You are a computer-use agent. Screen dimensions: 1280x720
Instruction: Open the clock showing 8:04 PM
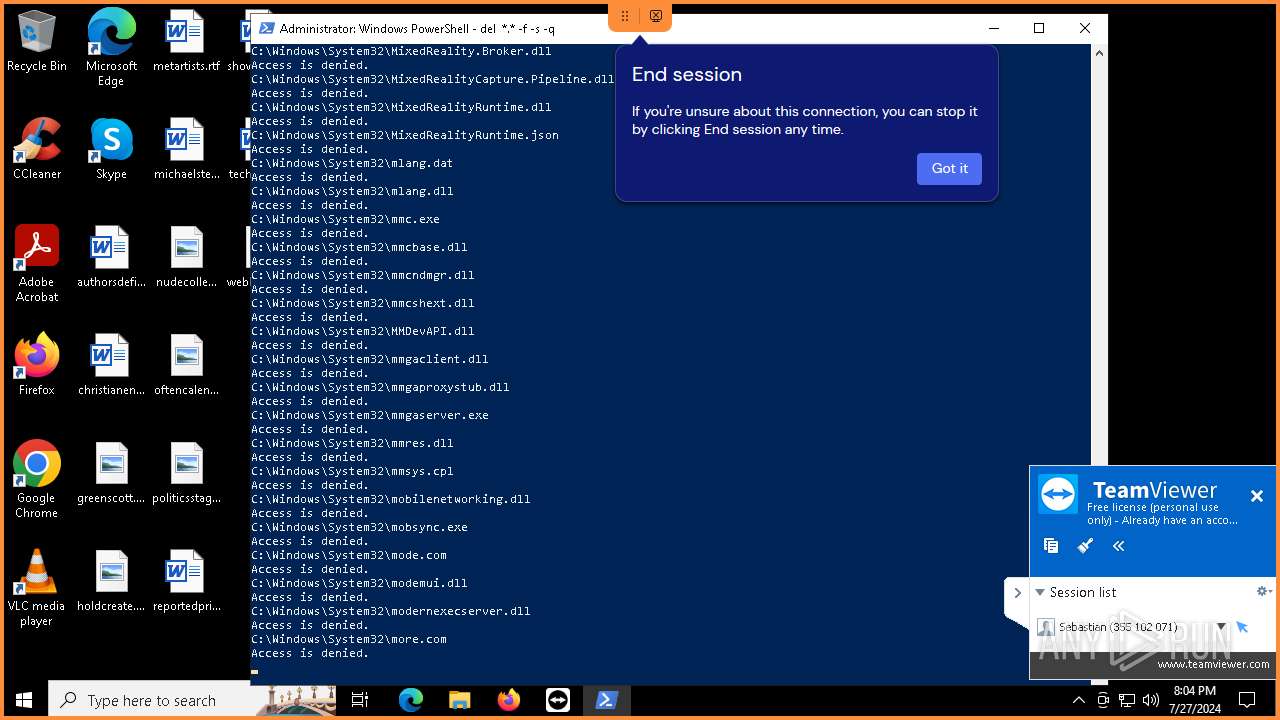tap(1194, 700)
